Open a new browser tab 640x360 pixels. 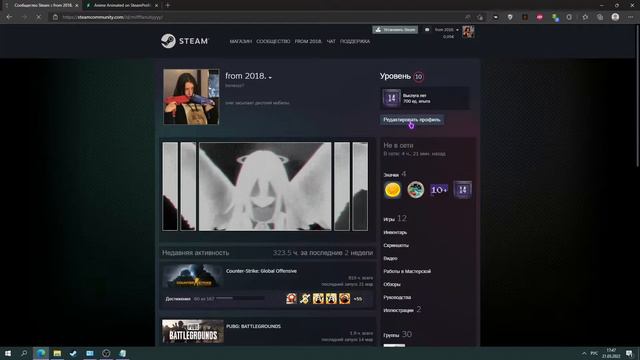(x=167, y=5)
